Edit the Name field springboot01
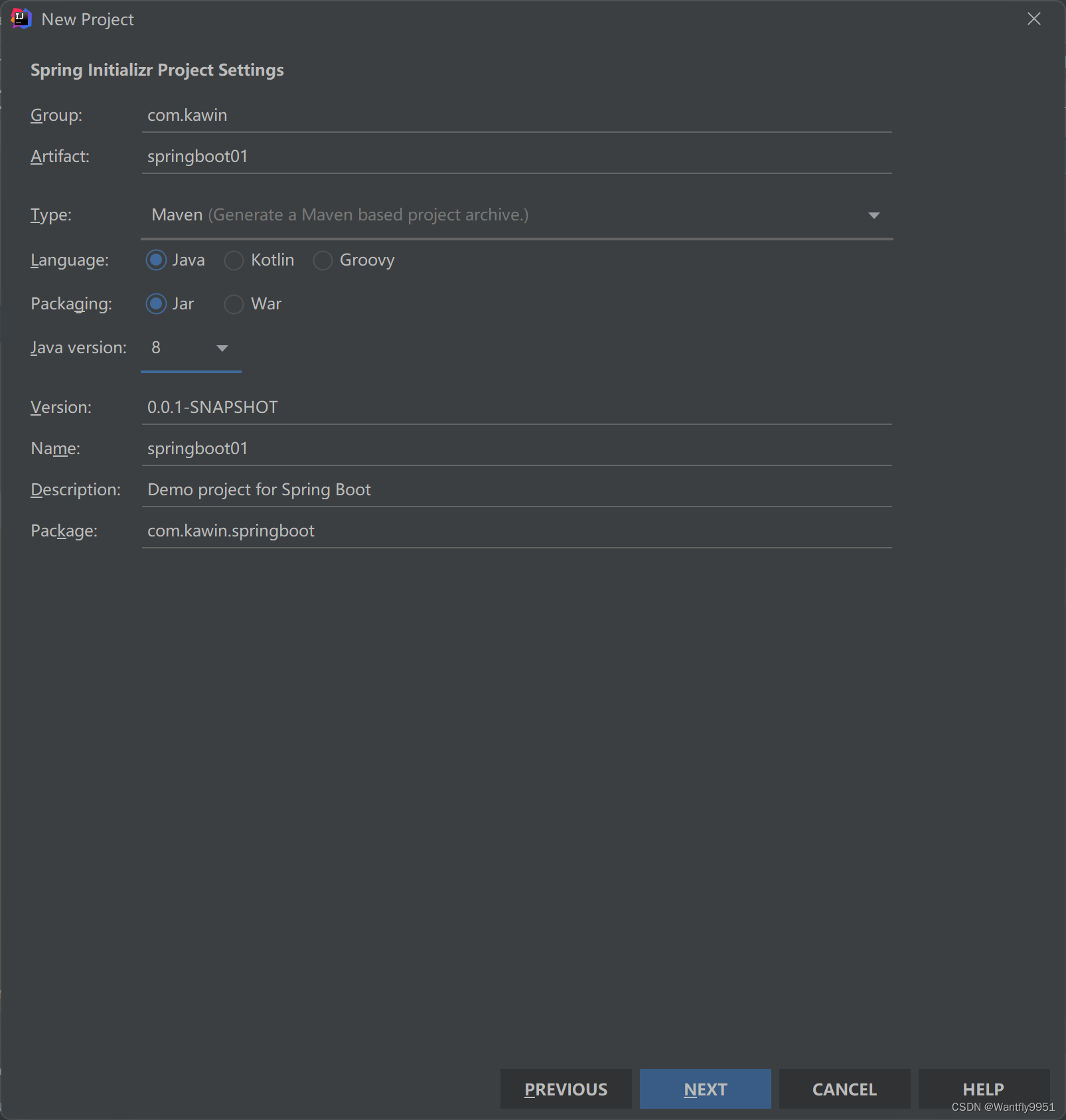The image size is (1066, 1120). point(516,449)
